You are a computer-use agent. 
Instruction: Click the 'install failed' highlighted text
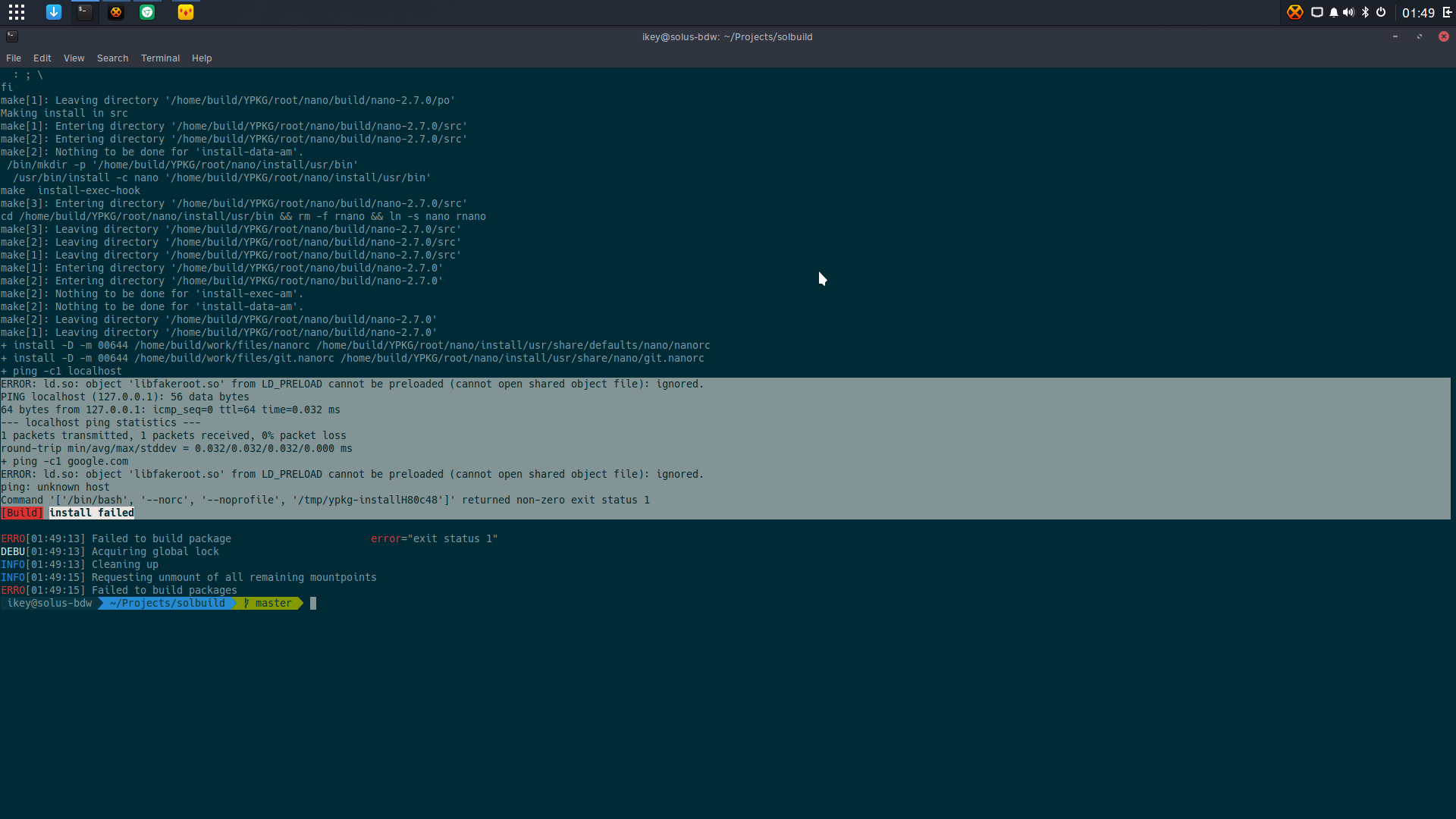(x=92, y=513)
